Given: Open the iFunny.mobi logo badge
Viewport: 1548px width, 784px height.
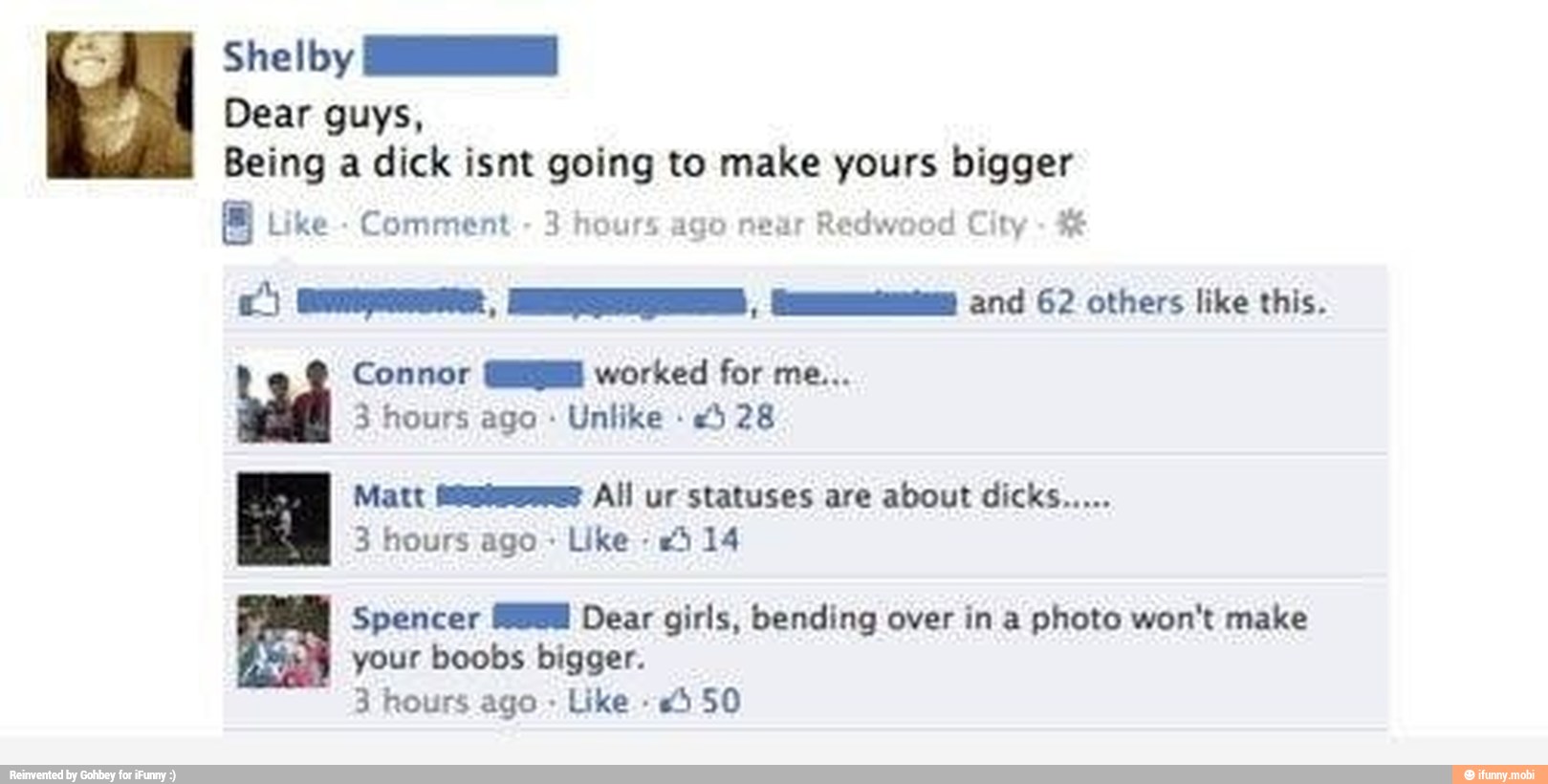Looking at the screenshot, I should pos(1498,774).
